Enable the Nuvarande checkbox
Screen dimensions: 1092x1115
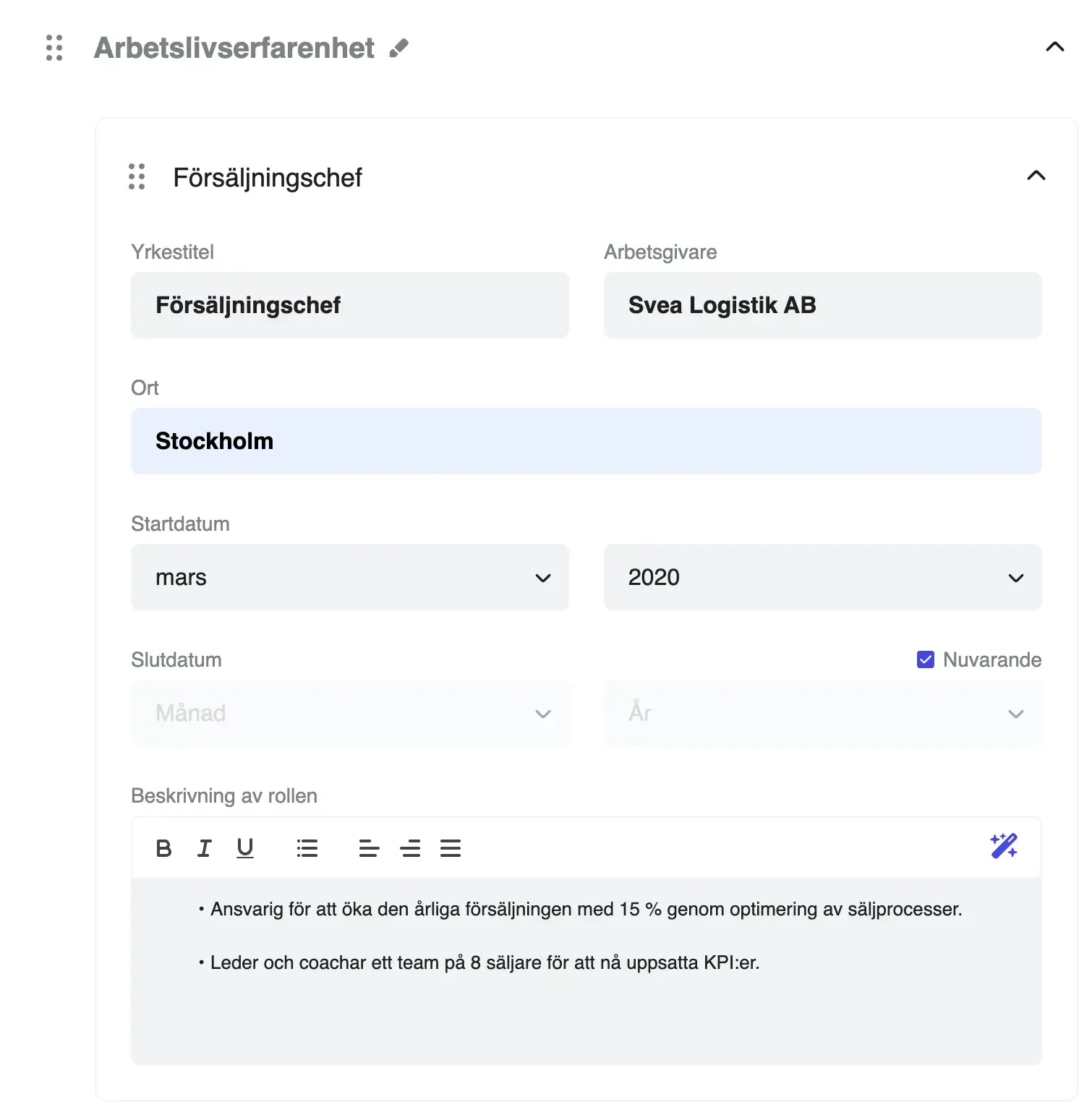[x=925, y=659]
